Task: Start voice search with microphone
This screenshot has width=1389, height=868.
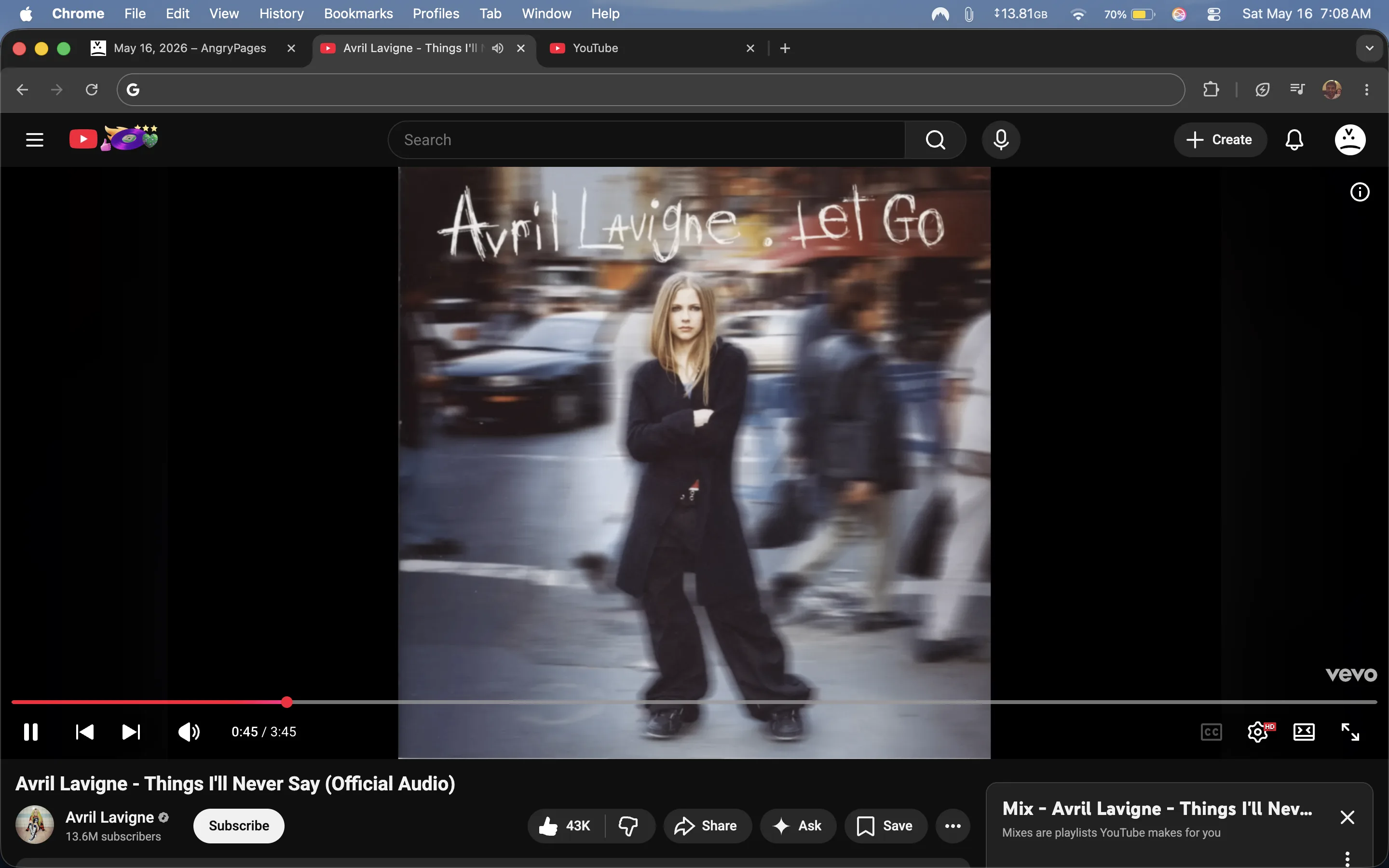Action: pos(1000,139)
